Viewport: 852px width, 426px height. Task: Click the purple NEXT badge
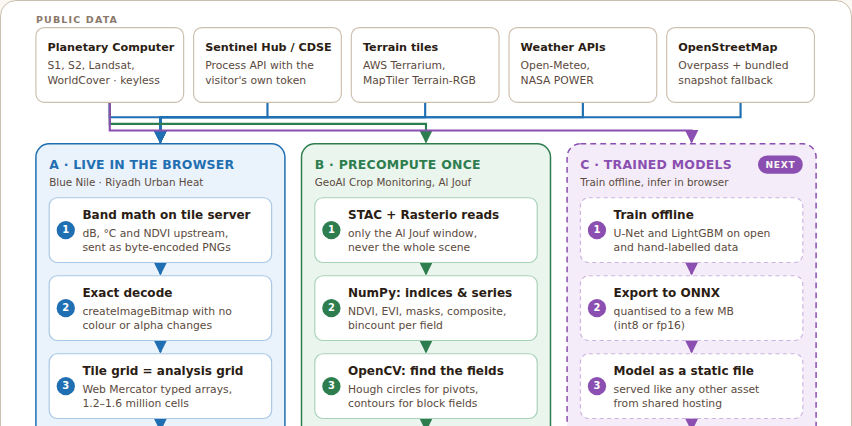pos(780,165)
